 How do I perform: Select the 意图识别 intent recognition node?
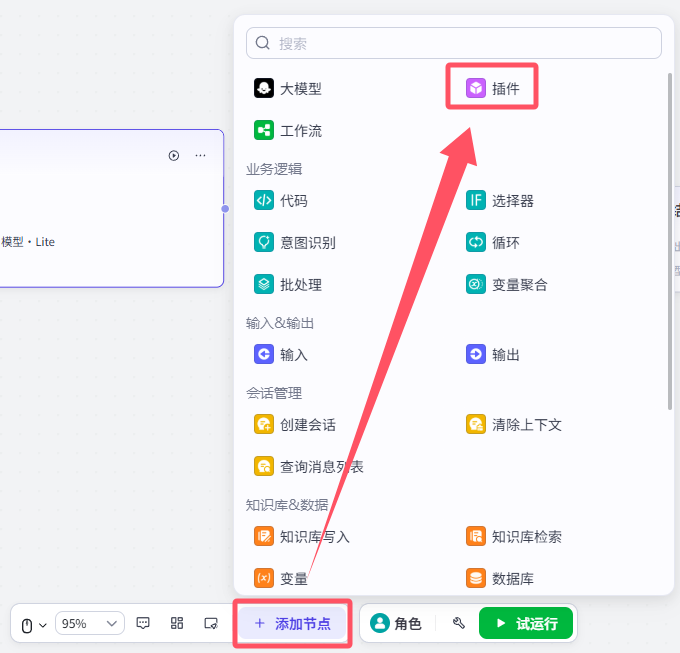[295, 242]
